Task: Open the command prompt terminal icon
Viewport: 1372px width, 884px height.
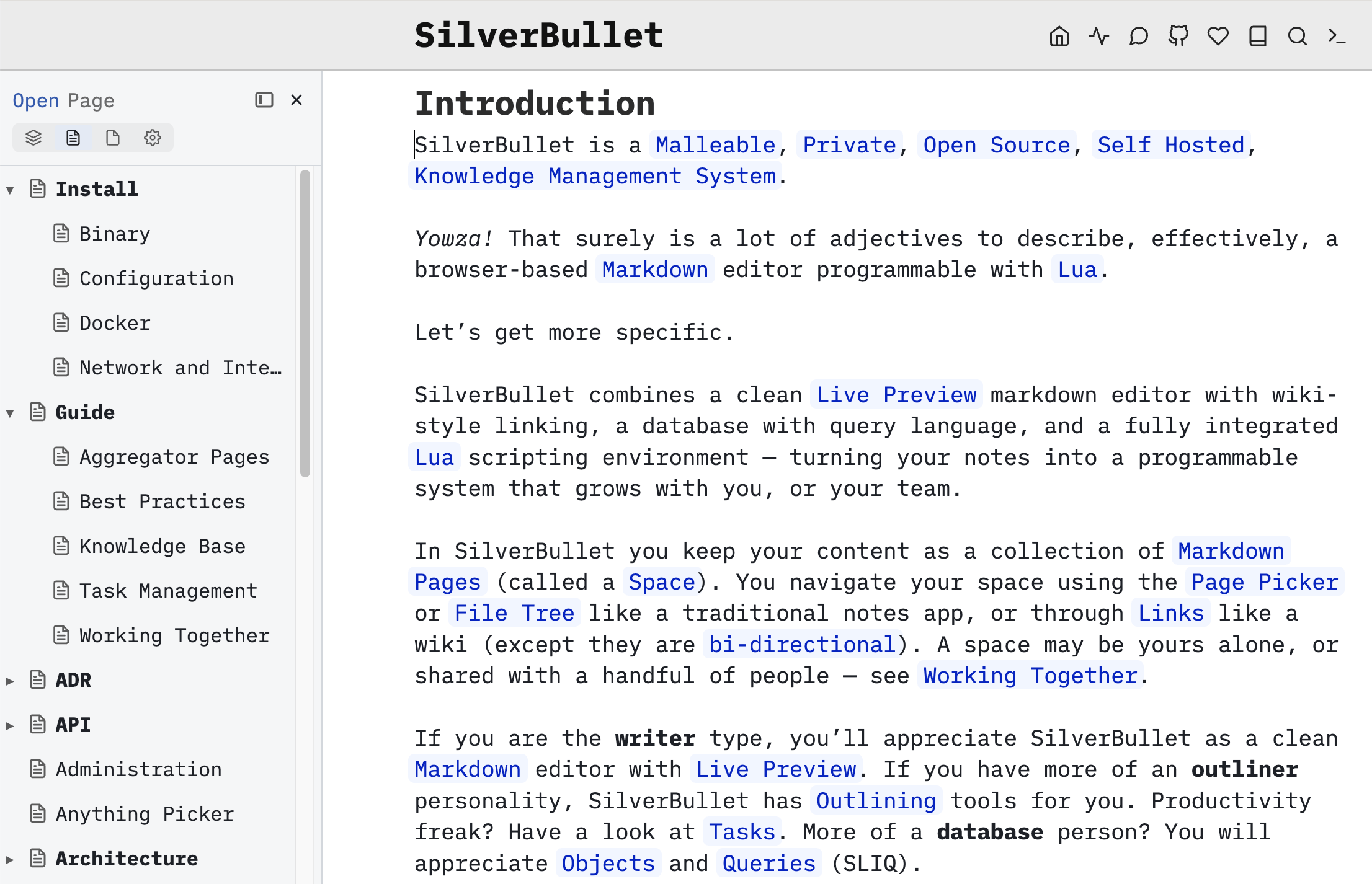Action: 1337,36
